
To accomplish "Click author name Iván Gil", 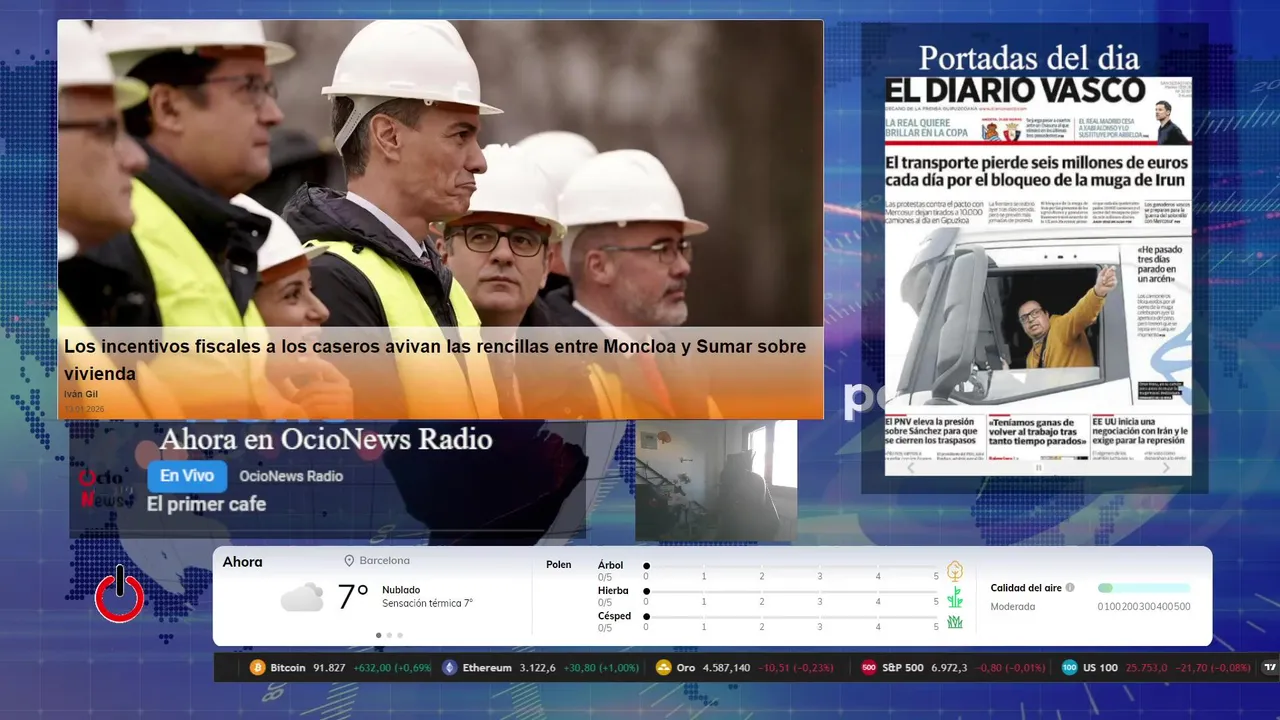I will click(x=81, y=394).
